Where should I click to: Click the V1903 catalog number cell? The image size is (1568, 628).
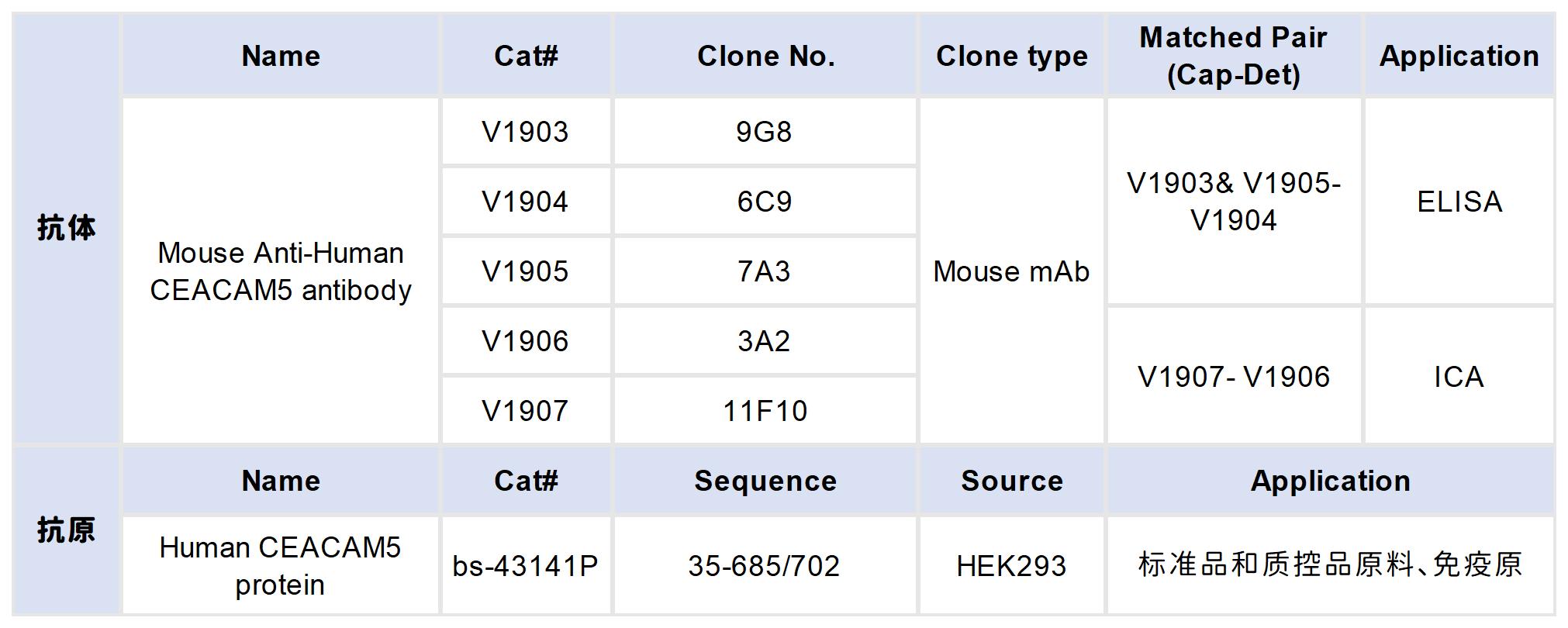click(x=525, y=132)
